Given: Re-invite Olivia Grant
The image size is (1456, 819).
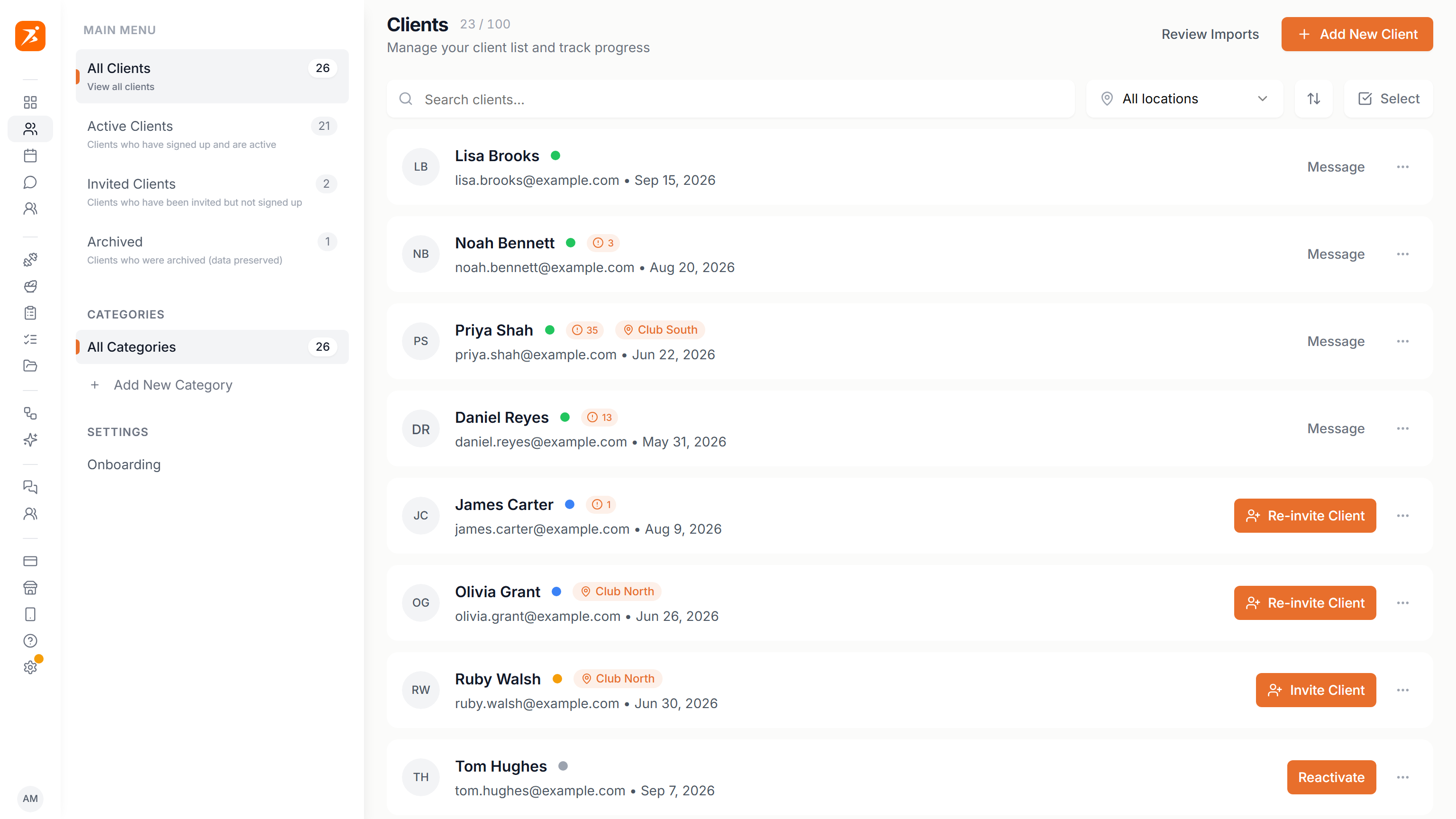Looking at the screenshot, I should (1304, 603).
